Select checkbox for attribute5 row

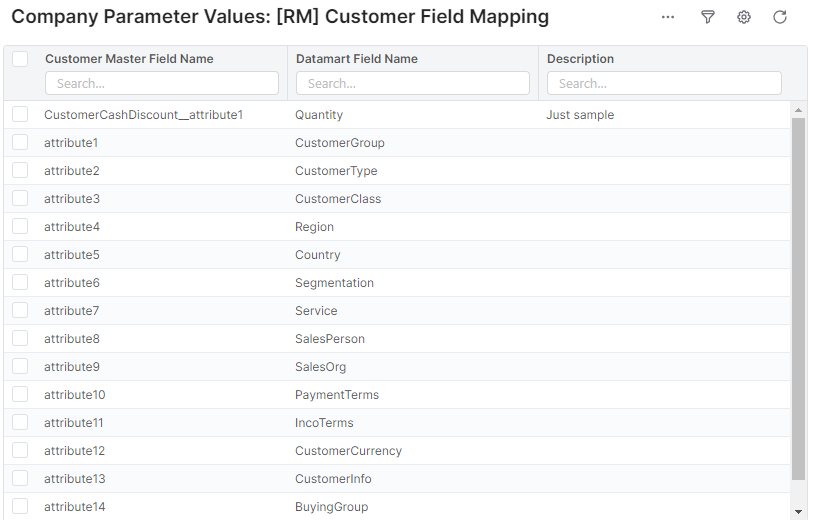(20, 255)
